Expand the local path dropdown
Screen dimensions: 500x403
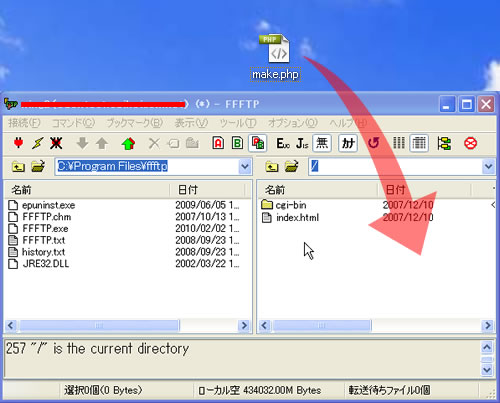point(245,166)
